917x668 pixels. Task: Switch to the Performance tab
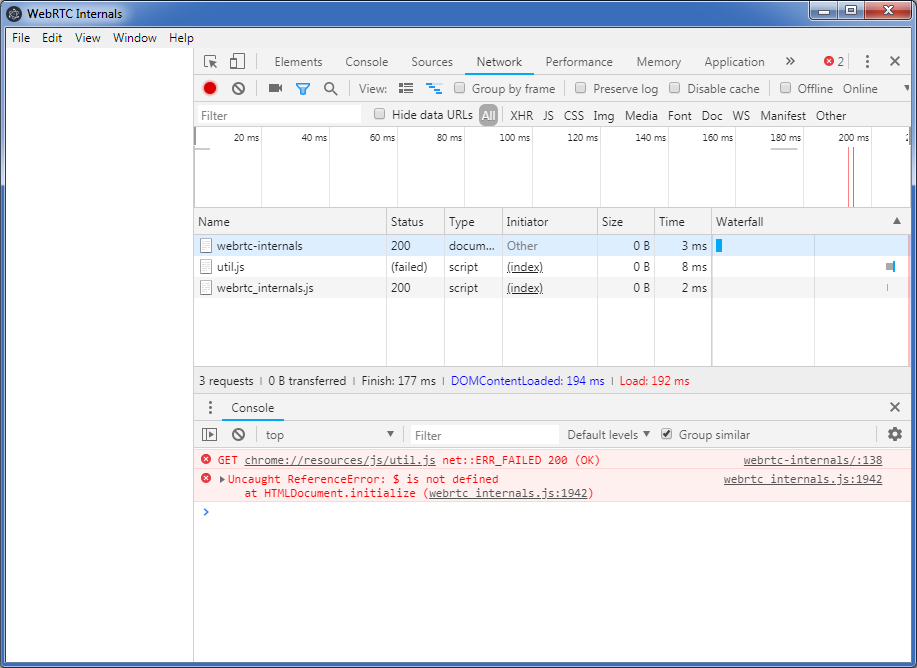[x=579, y=61]
